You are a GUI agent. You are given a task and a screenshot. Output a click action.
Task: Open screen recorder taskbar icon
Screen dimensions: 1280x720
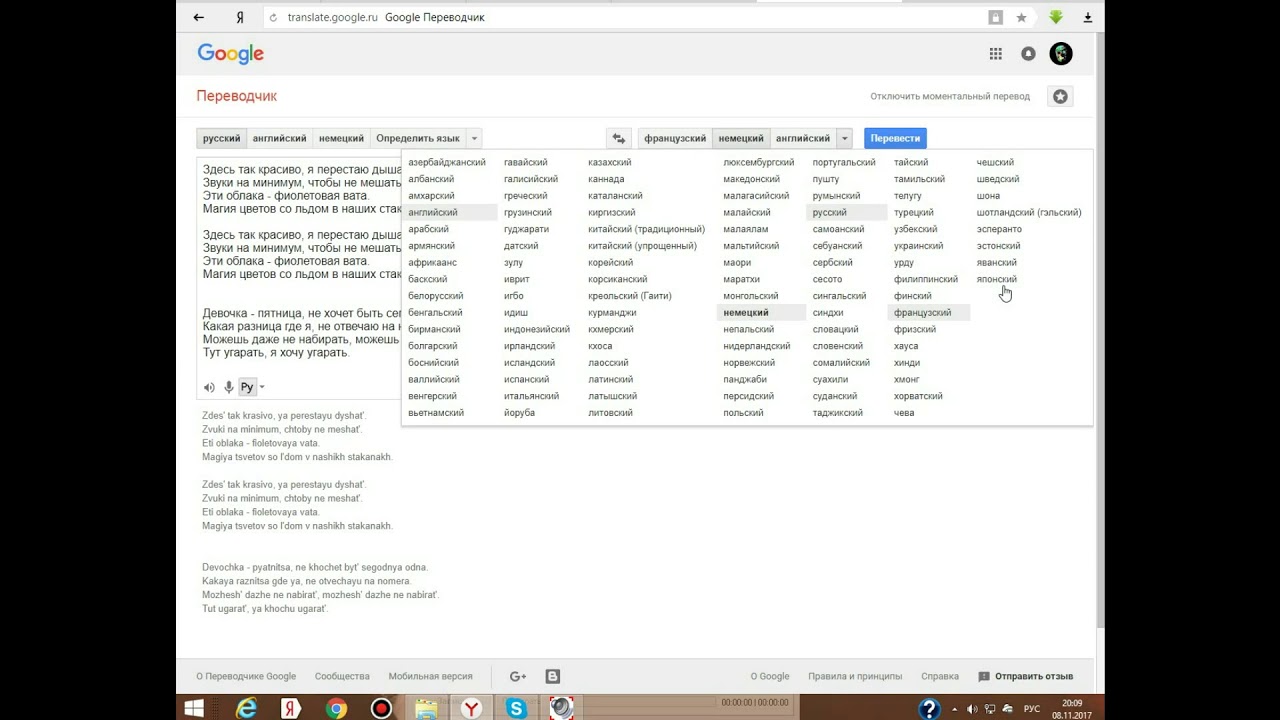point(381,708)
